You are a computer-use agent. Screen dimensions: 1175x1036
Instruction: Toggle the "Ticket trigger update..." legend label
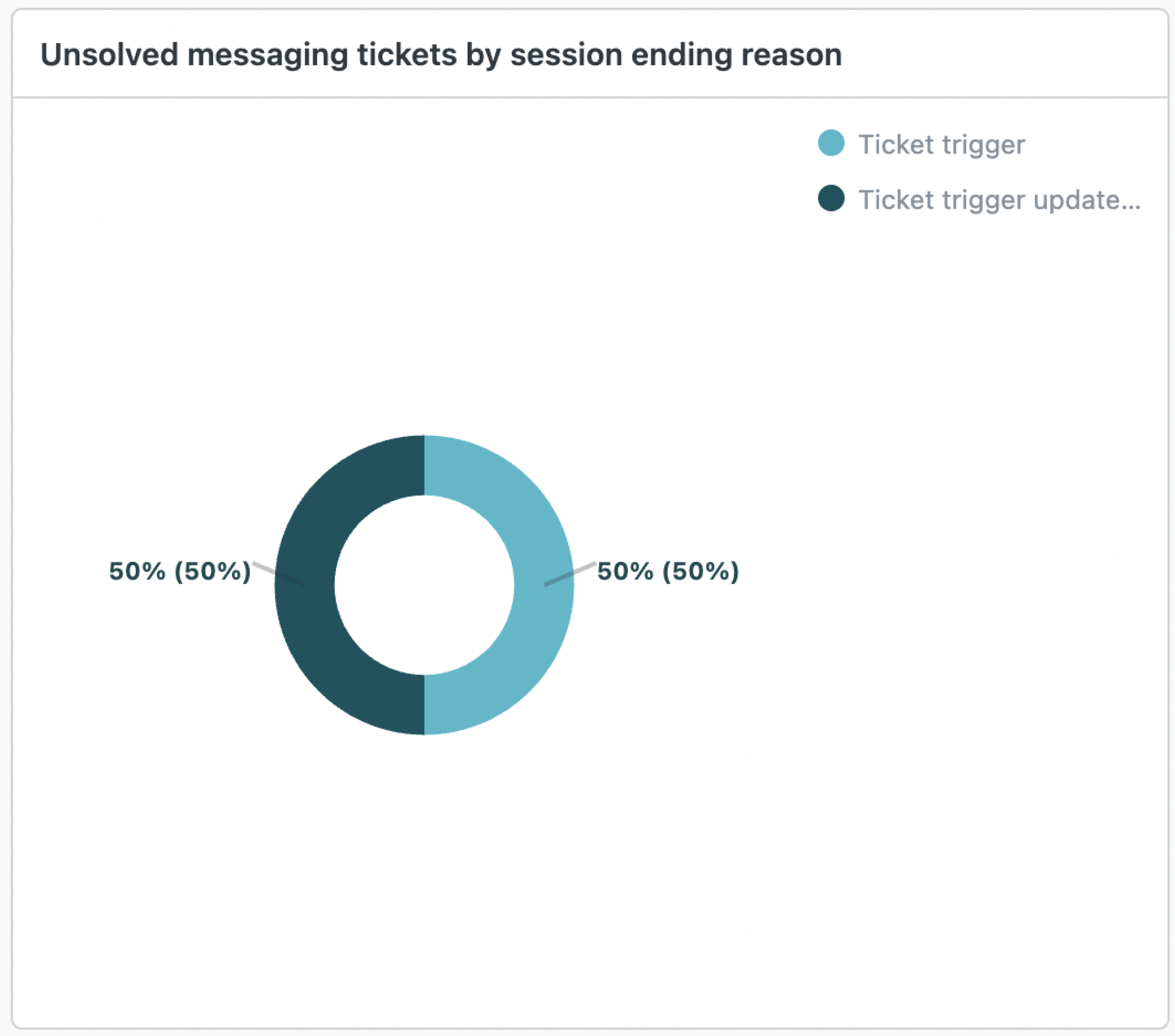coord(999,200)
